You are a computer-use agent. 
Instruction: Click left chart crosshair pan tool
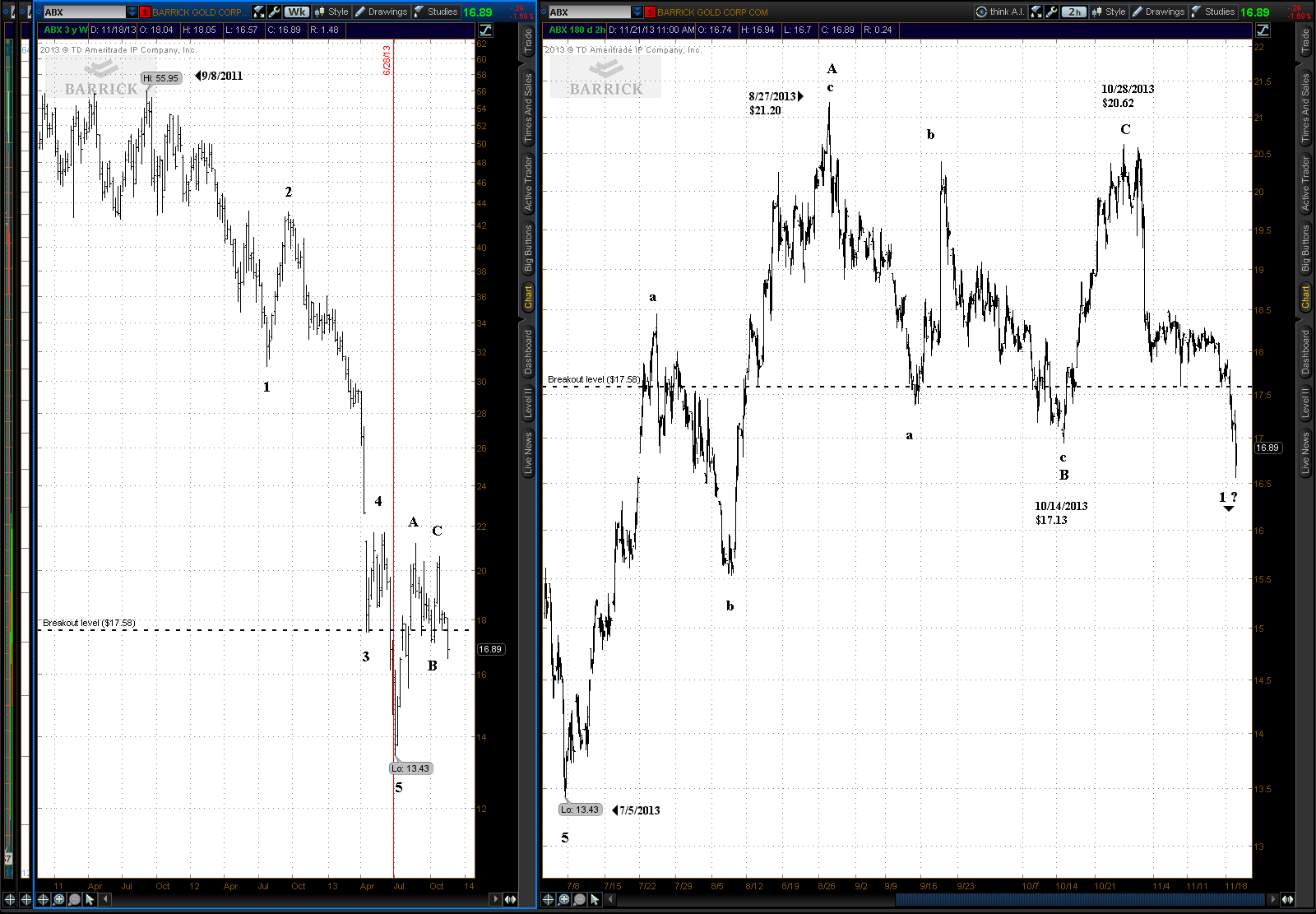tap(43, 899)
